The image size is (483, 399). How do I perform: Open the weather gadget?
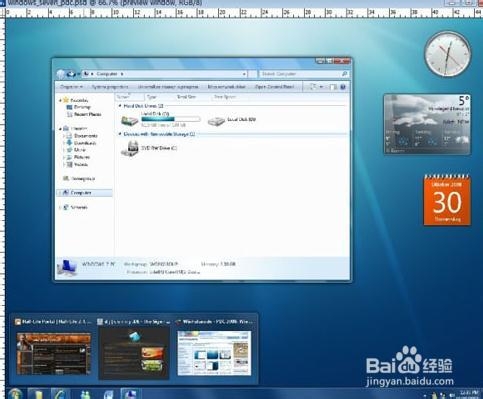coord(427,124)
